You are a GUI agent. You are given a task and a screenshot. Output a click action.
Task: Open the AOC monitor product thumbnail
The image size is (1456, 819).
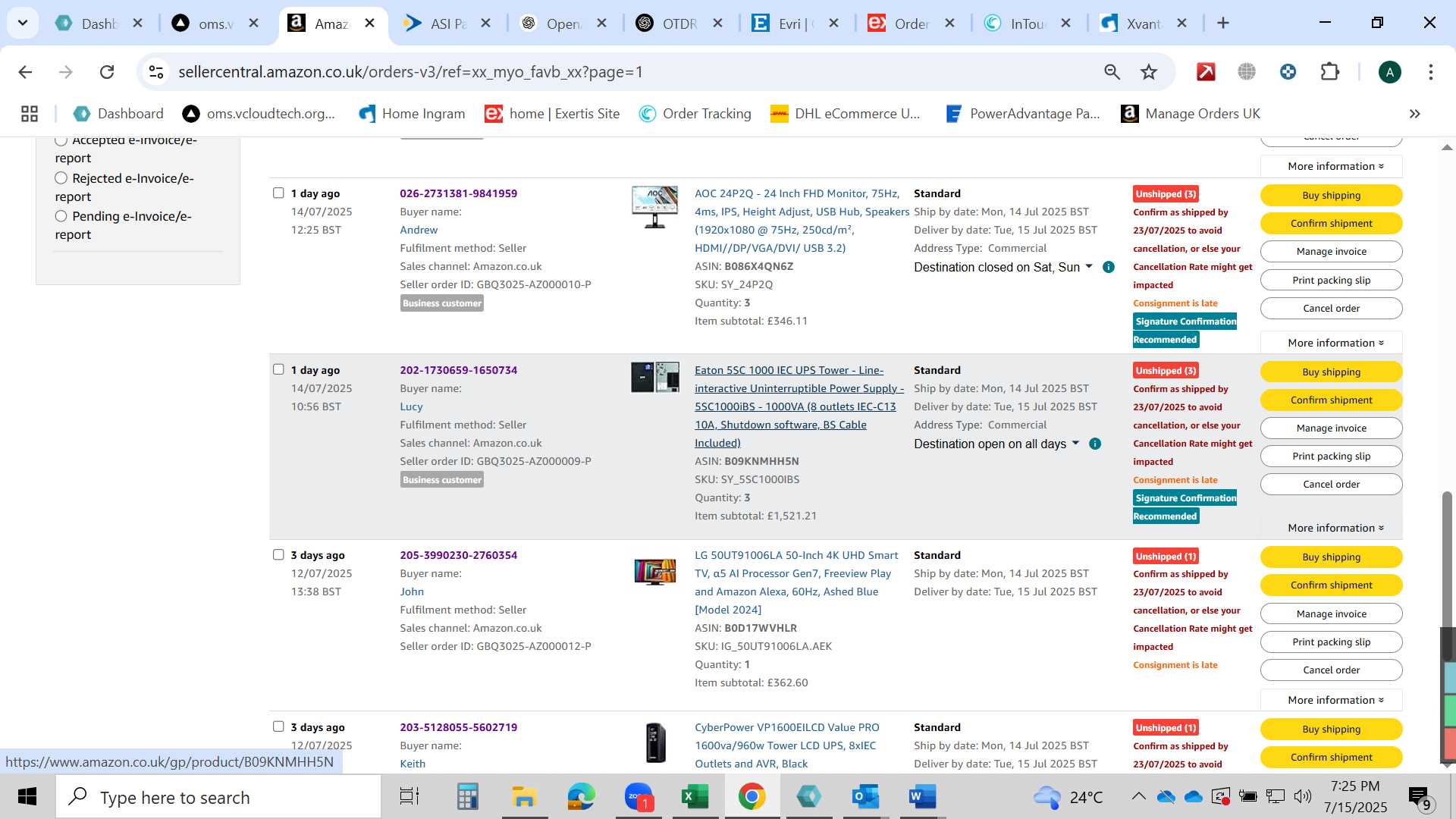point(654,207)
